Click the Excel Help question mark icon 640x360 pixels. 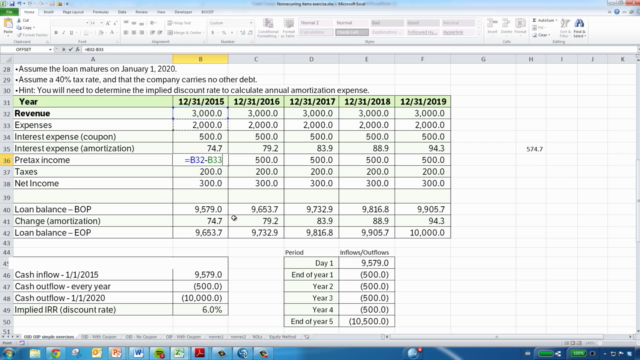617,12
